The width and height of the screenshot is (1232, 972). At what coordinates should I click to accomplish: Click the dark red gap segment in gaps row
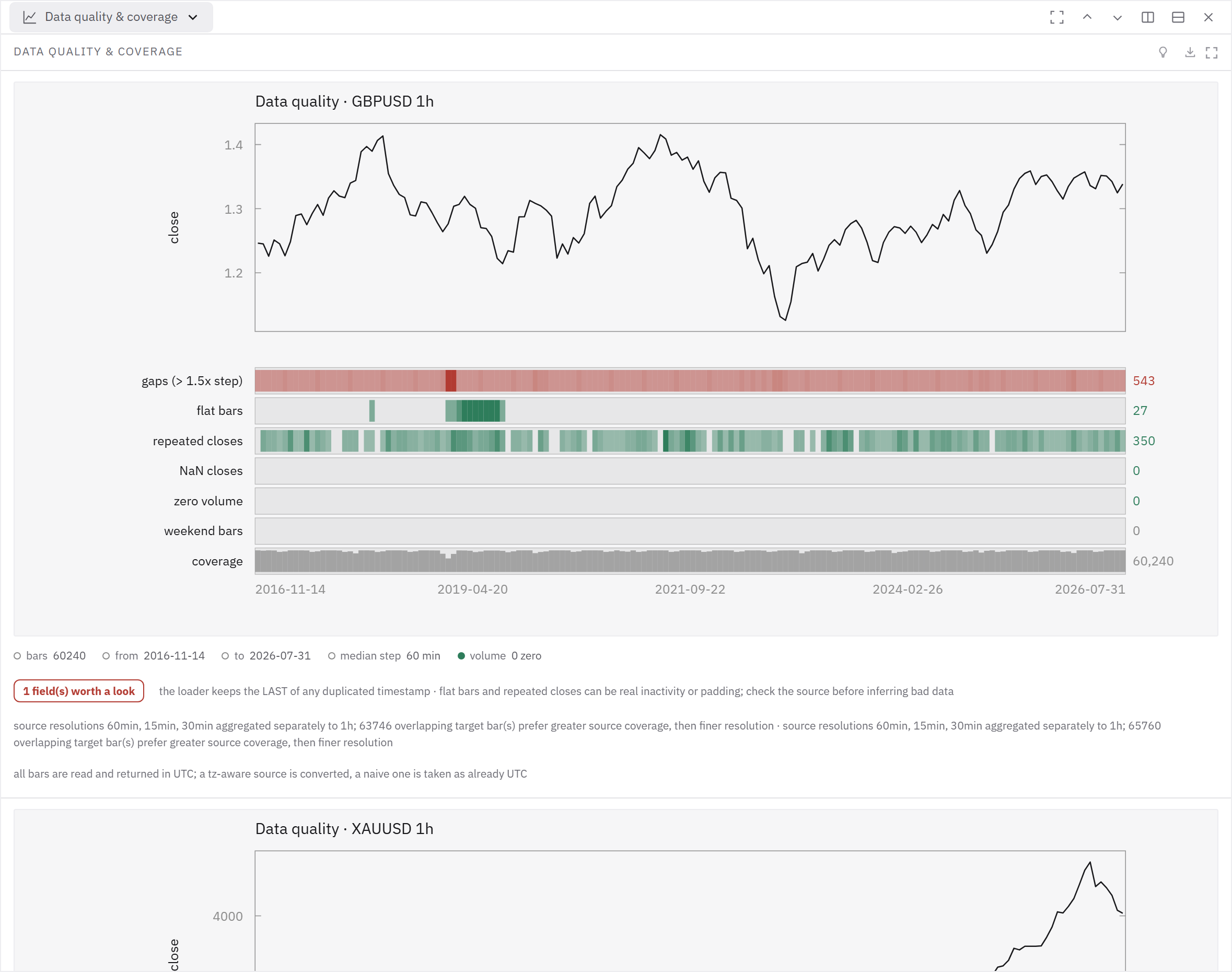pyautogui.click(x=451, y=380)
